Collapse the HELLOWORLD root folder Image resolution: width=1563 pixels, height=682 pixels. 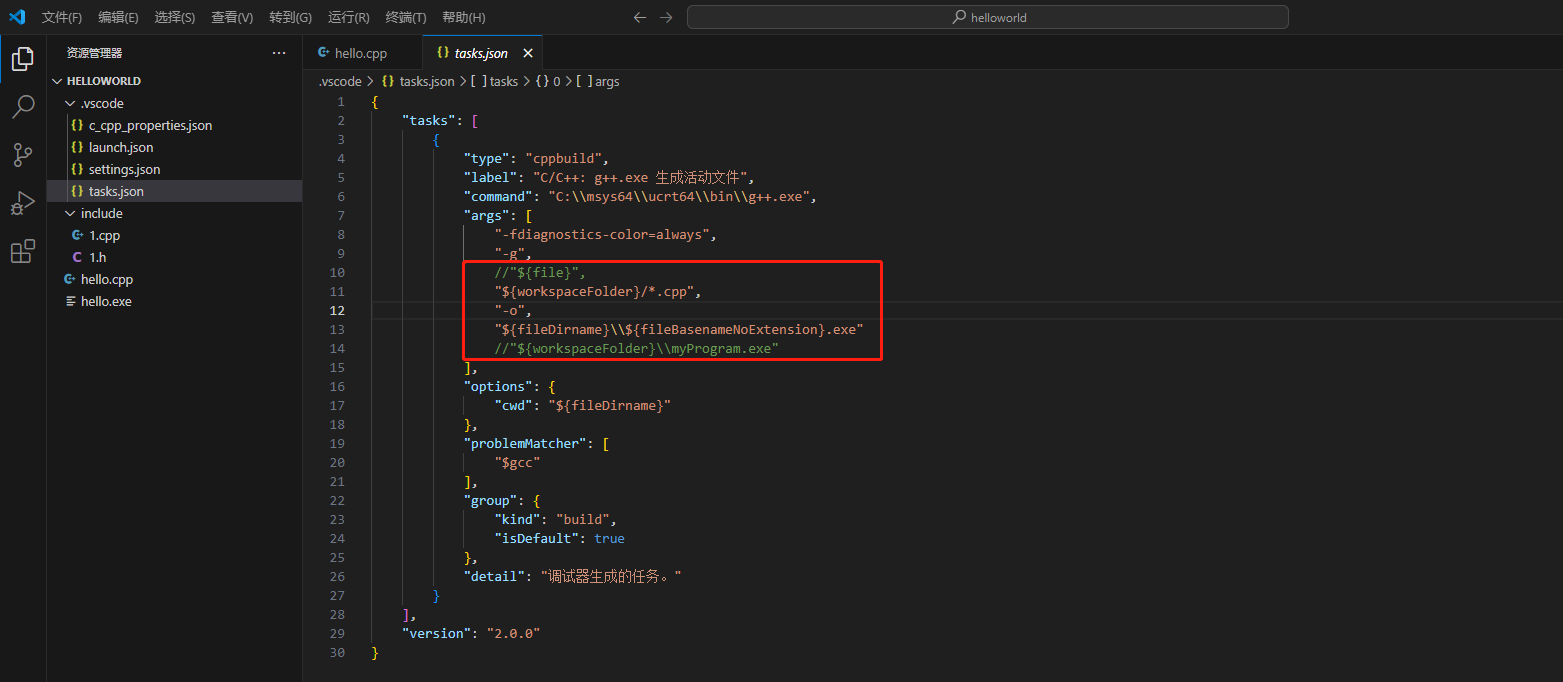175,81
